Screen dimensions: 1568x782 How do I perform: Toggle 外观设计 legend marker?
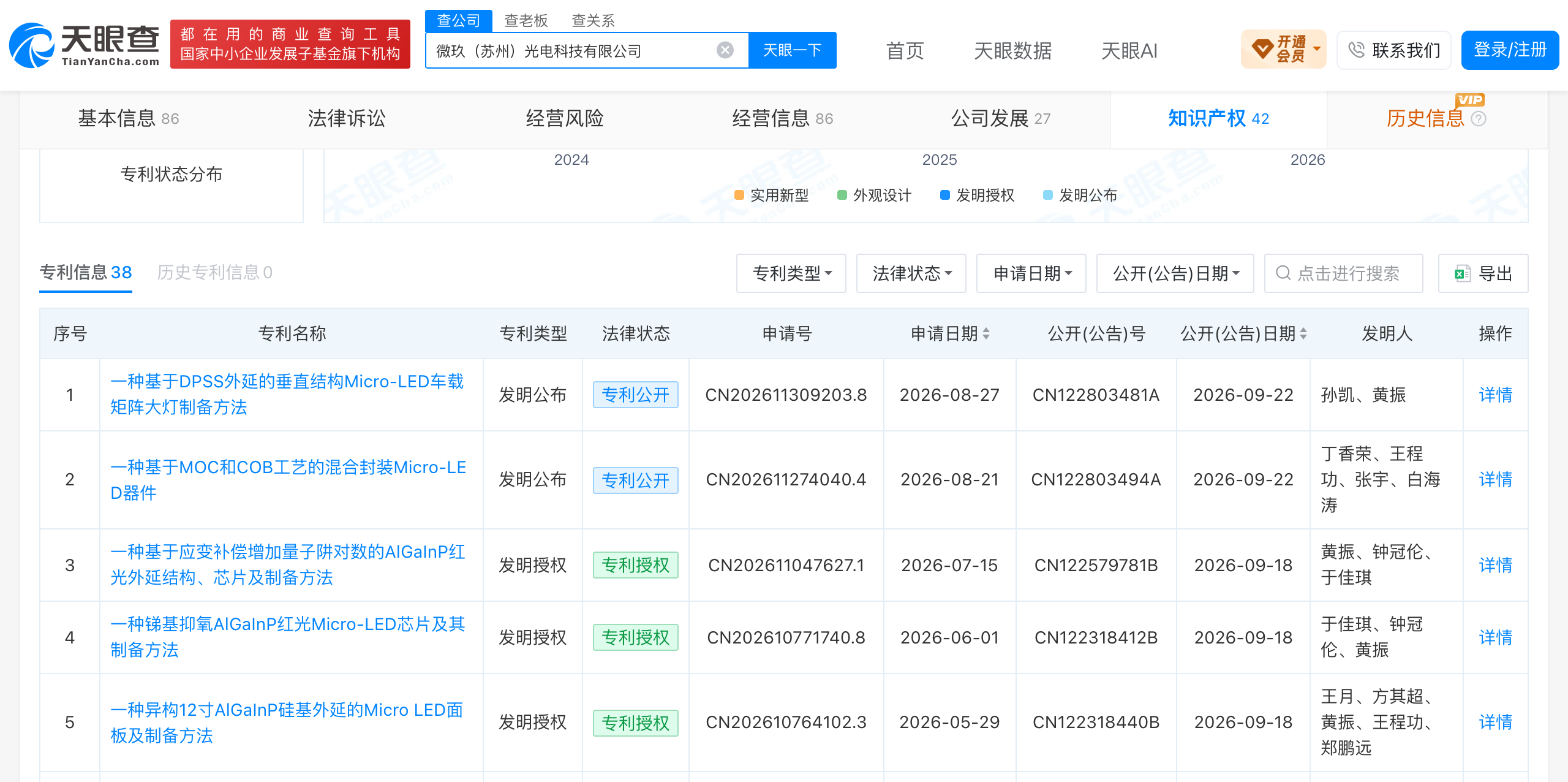point(842,195)
